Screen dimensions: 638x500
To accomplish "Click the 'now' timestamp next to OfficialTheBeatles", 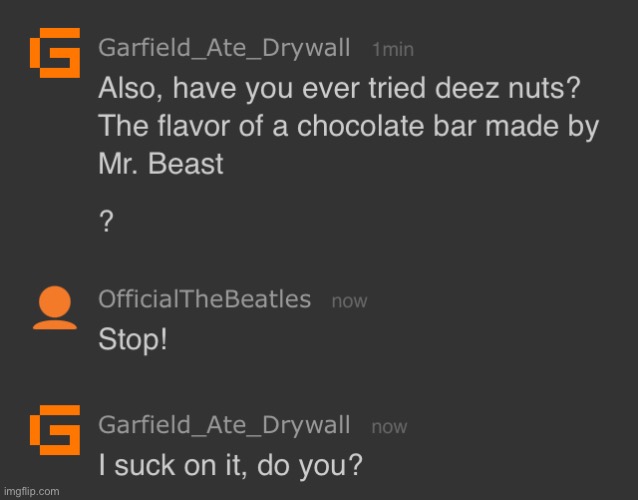I will click(x=349, y=300).
